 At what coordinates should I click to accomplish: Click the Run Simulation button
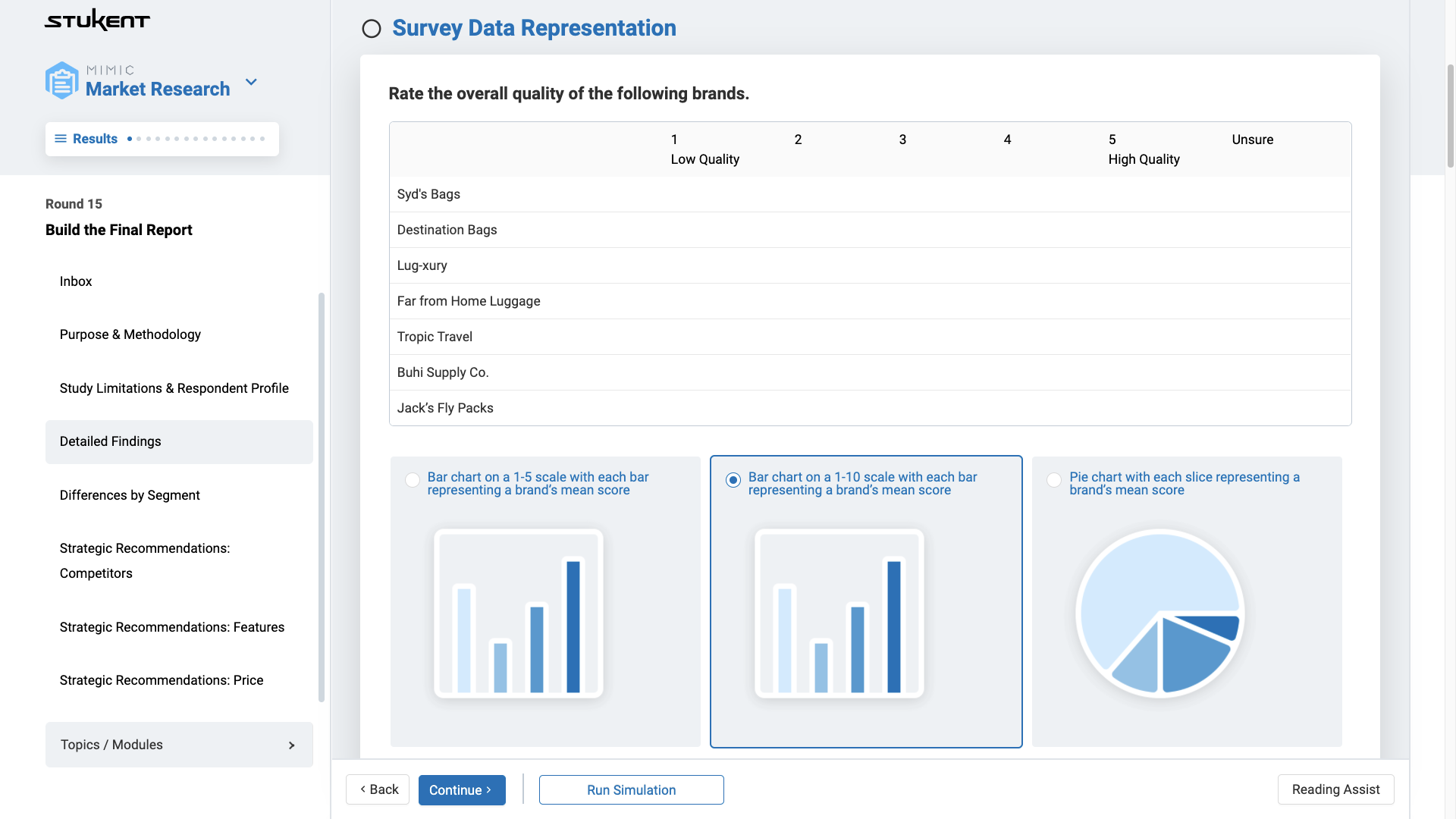click(631, 790)
